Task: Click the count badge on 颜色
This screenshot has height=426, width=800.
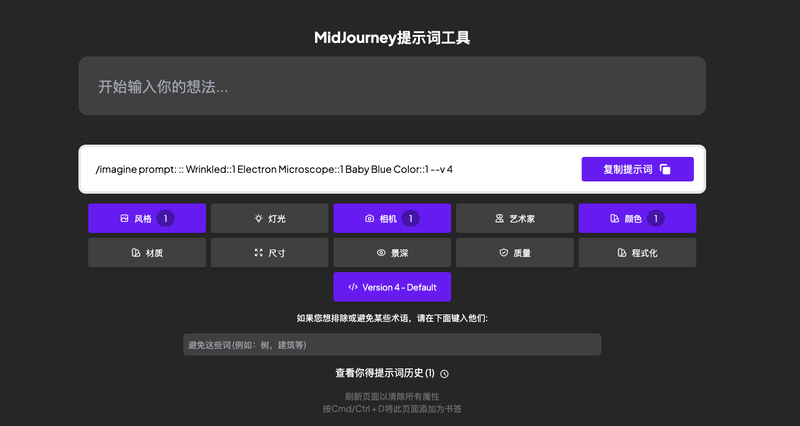Action: (x=656, y=218)
